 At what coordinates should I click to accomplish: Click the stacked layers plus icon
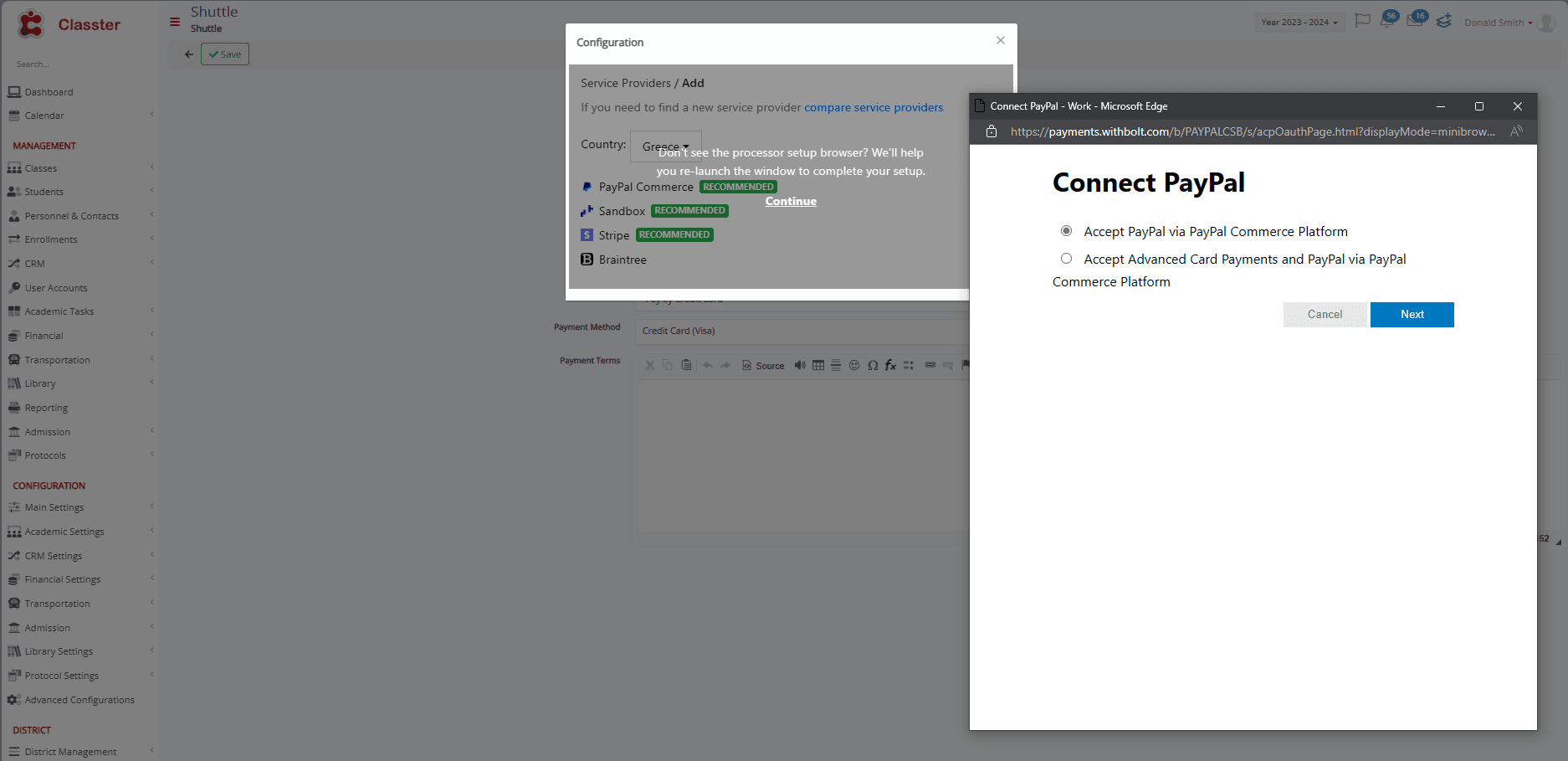click(1444, 21)
